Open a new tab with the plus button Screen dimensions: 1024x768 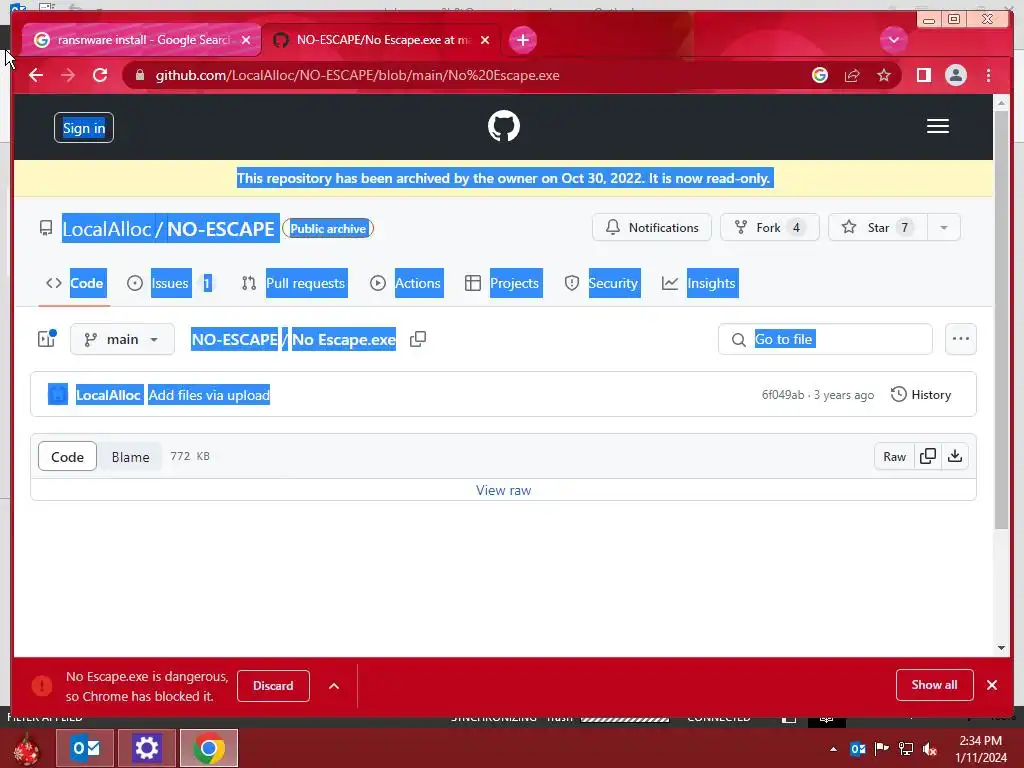pyautogui.click(x=522, y=40)
